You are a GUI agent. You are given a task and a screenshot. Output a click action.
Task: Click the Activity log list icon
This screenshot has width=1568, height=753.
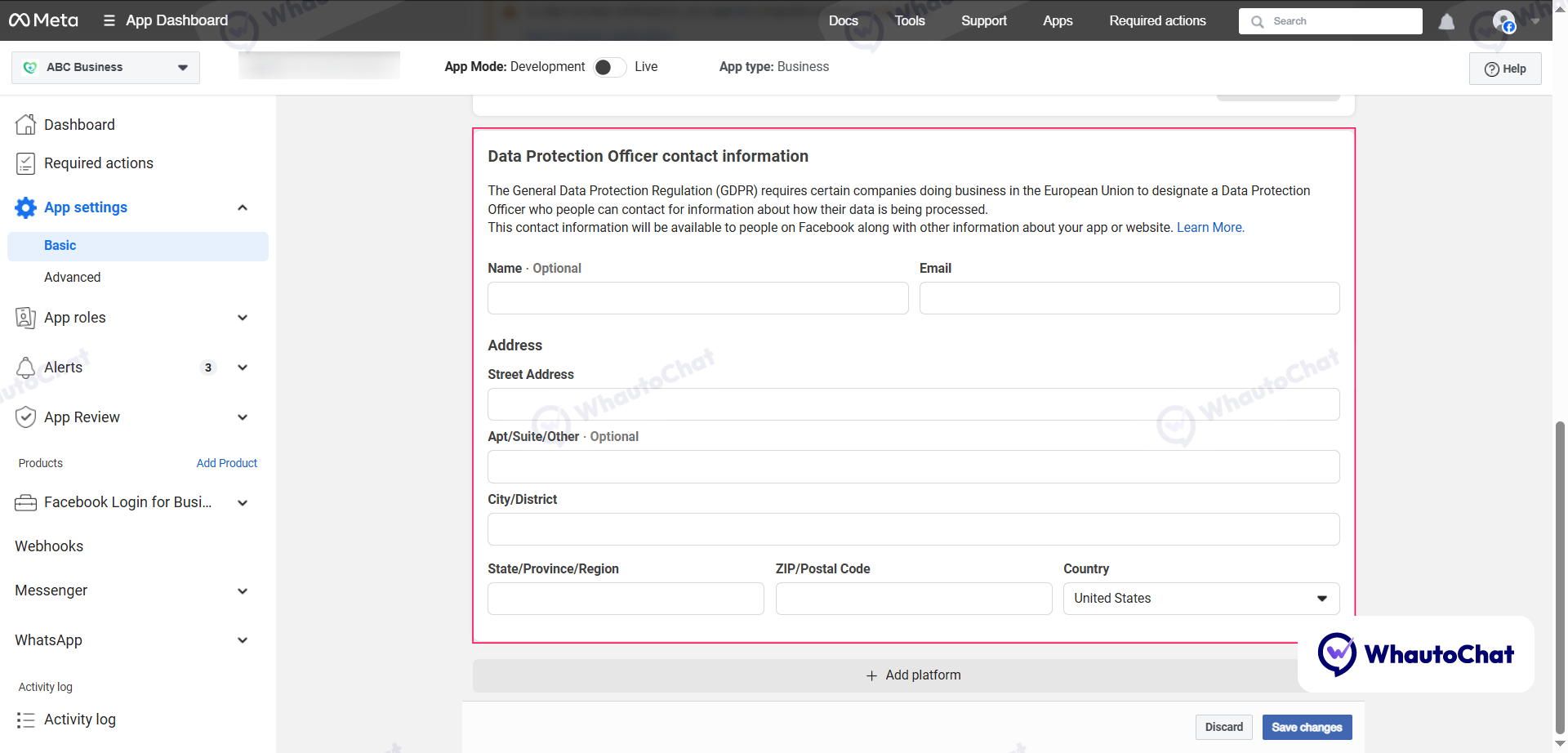26,720
